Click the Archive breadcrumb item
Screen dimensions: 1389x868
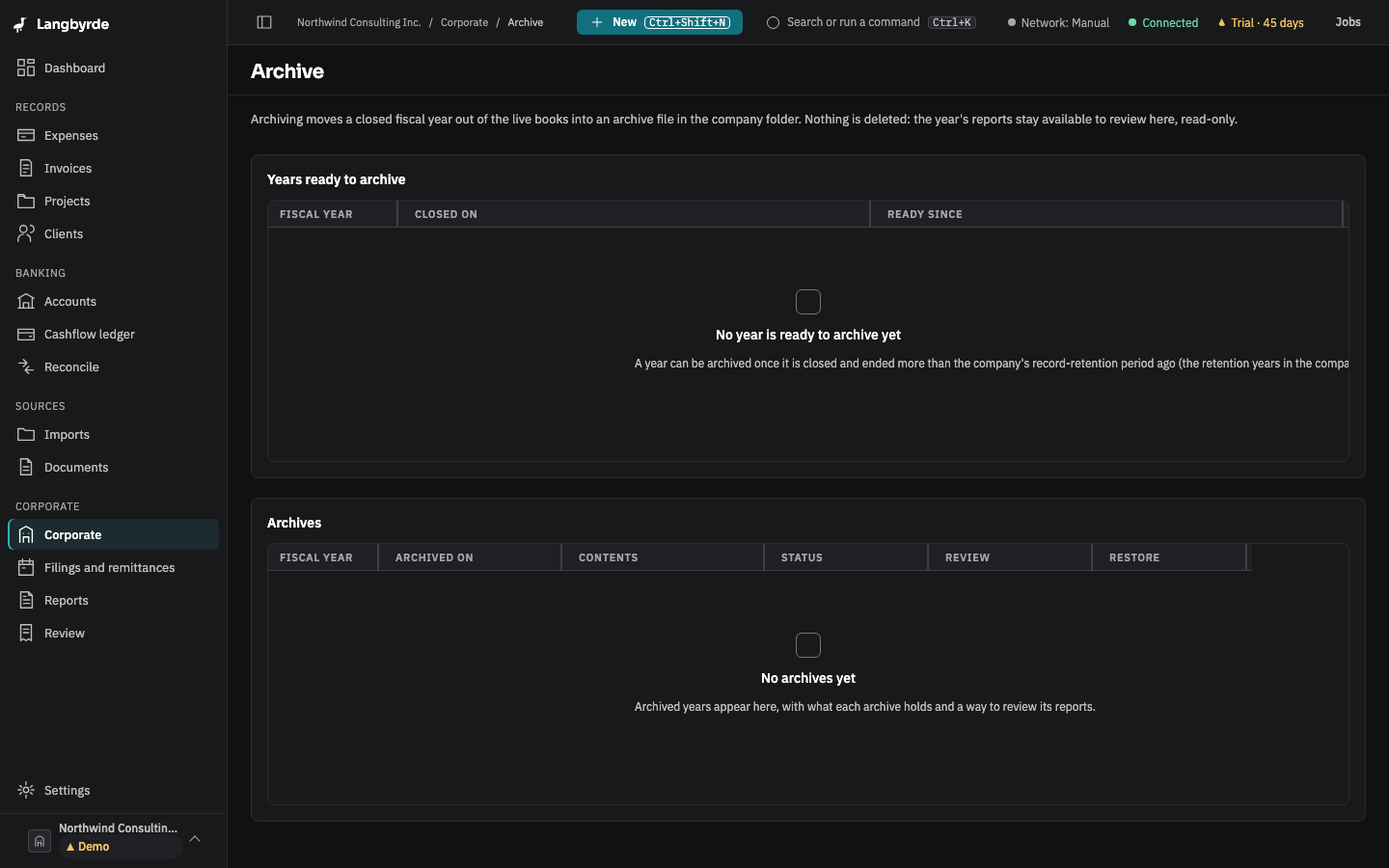point(526,22)
